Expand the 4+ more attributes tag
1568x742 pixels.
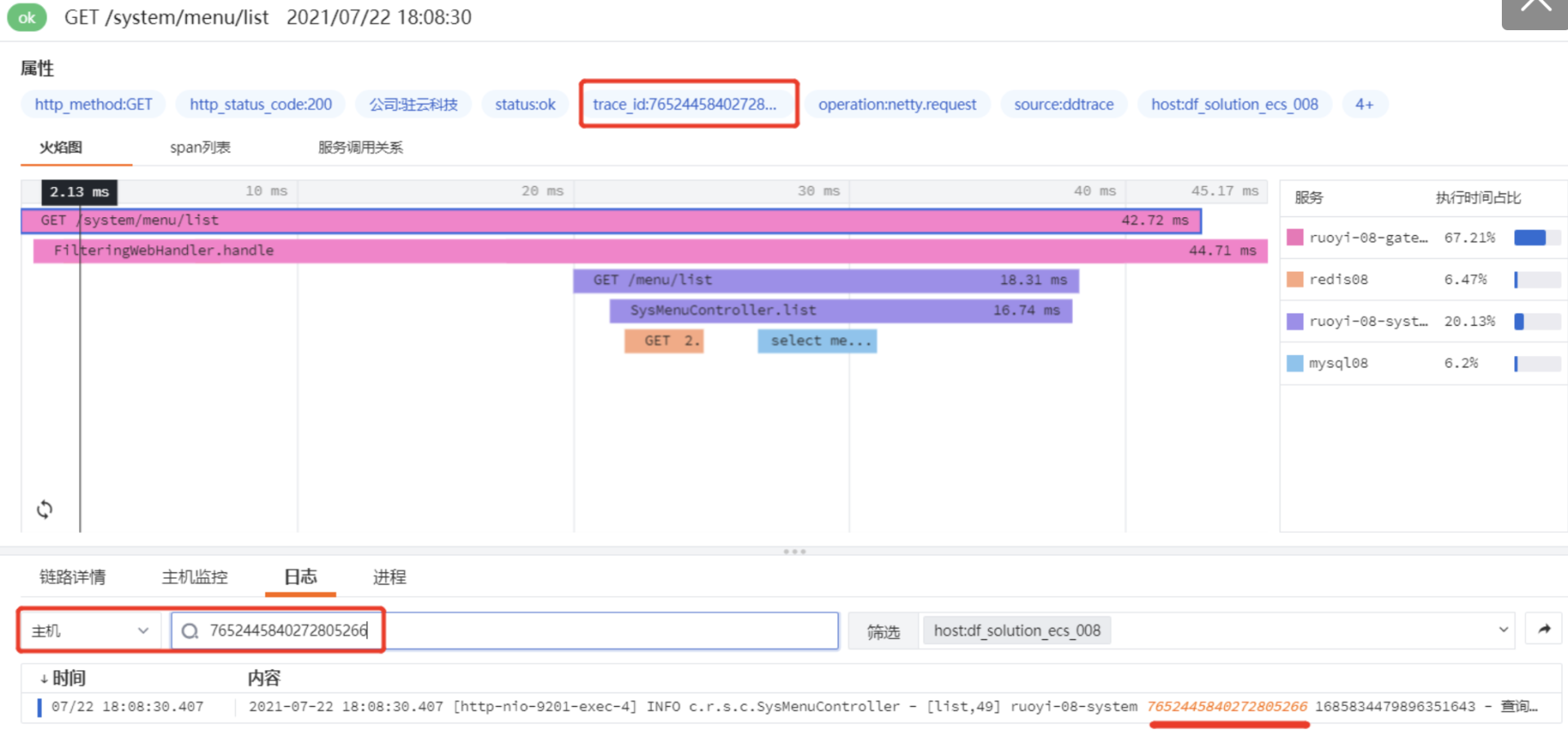click(1364, 104)
